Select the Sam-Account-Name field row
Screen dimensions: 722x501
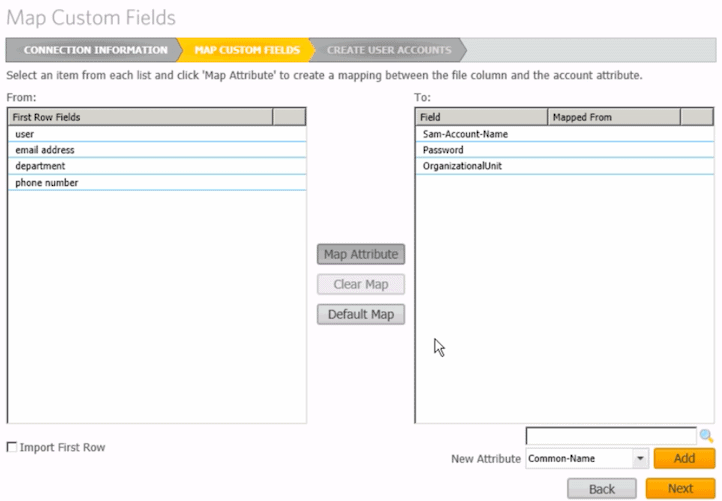pos(565,134)
